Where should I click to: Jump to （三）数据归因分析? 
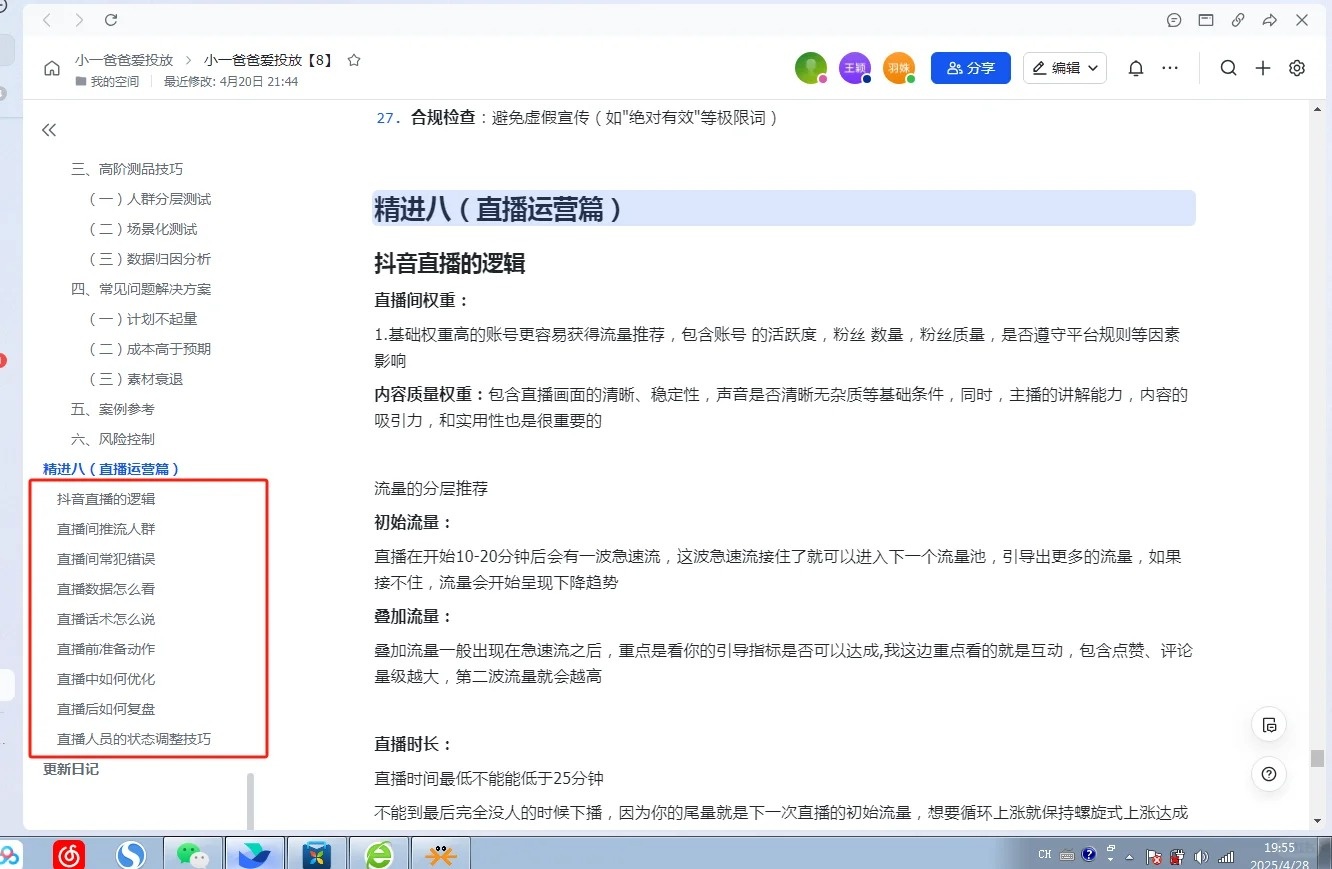coord(150,259)
